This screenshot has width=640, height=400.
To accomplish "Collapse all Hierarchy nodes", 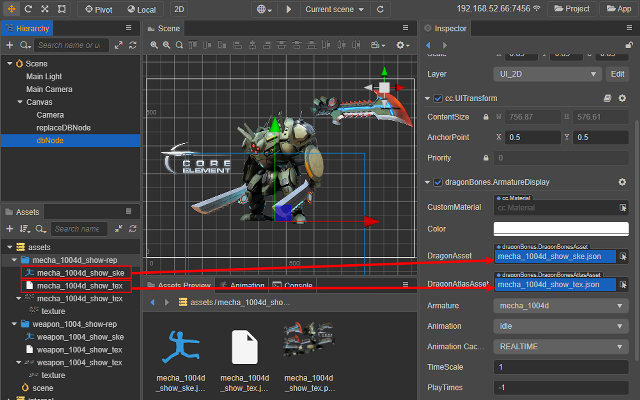I will click(118, 45).
